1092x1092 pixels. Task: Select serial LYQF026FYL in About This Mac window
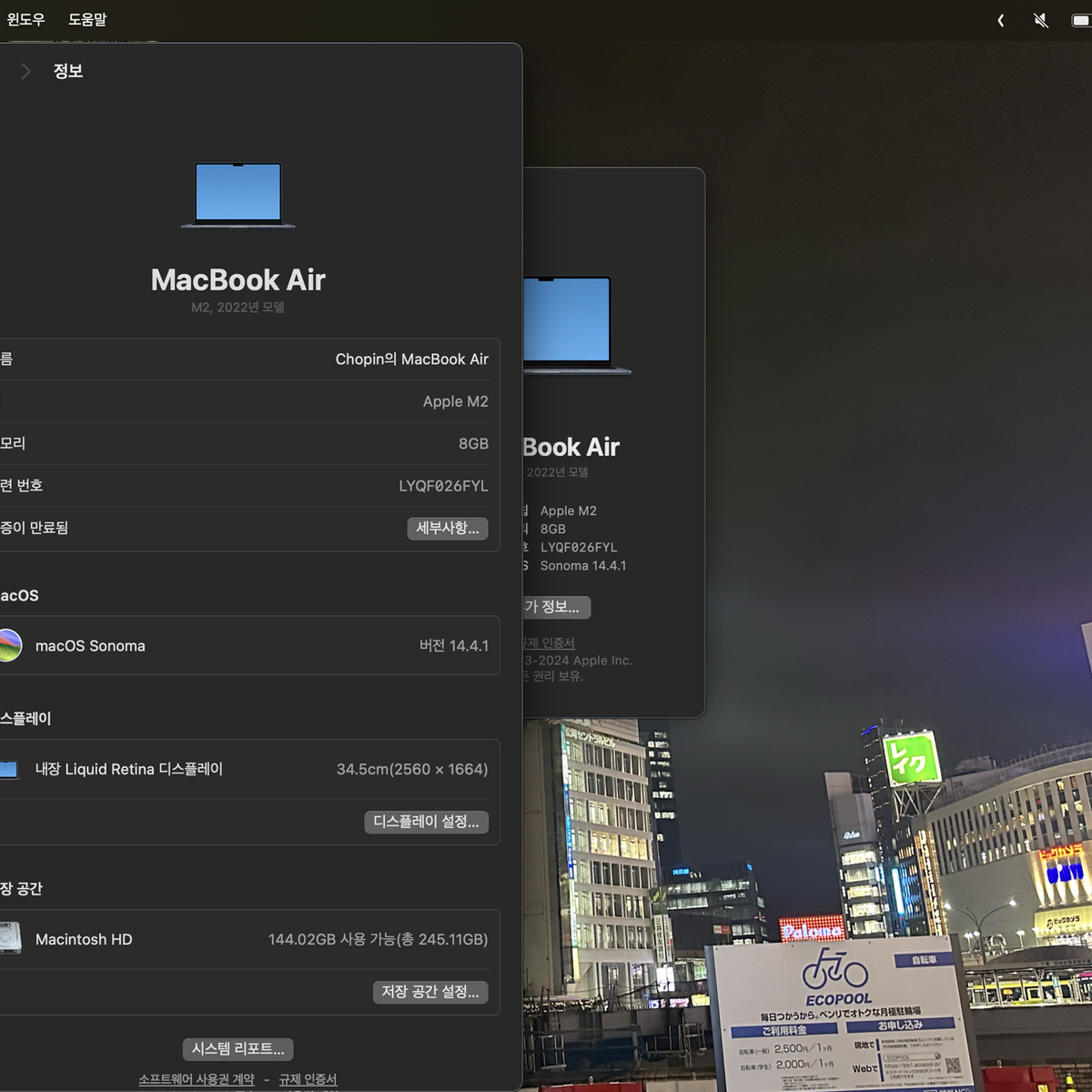[x=579, y=547]
